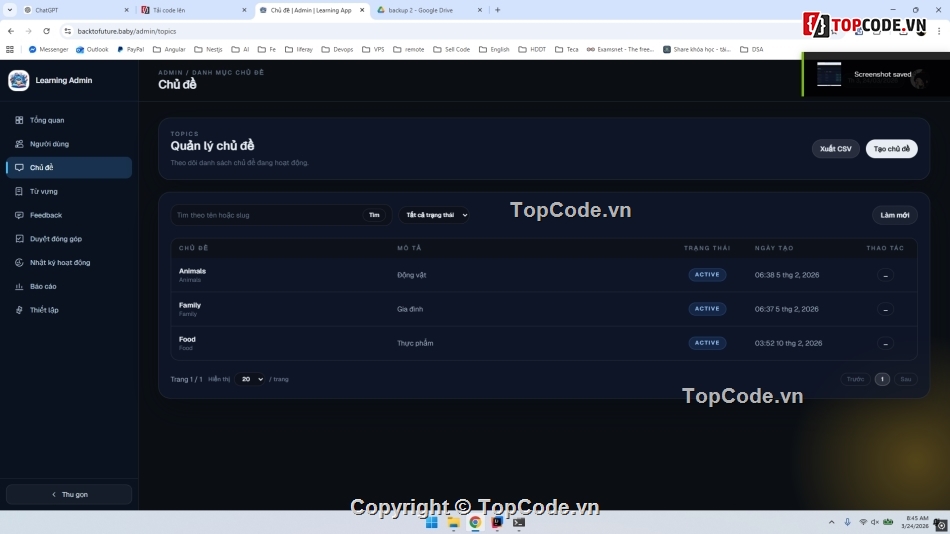
Task: Open the rows-per-page 20 dropdown
Action: 249,379
